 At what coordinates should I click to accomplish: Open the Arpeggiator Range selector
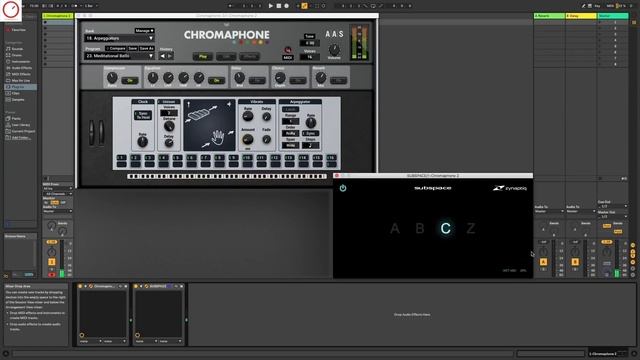[291, 121]
